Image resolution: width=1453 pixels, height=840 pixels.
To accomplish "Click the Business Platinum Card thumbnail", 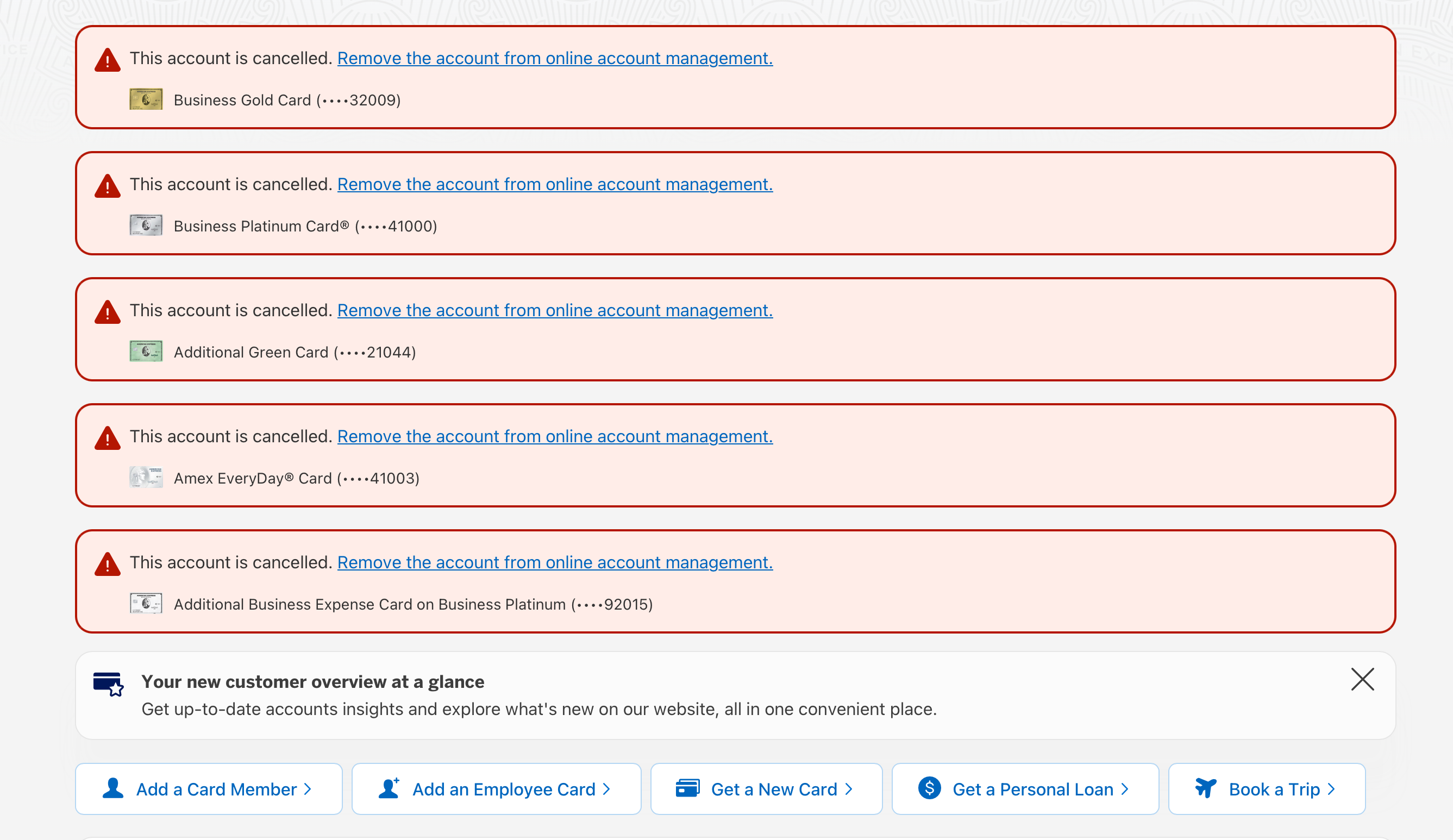I will coord(146,225).
